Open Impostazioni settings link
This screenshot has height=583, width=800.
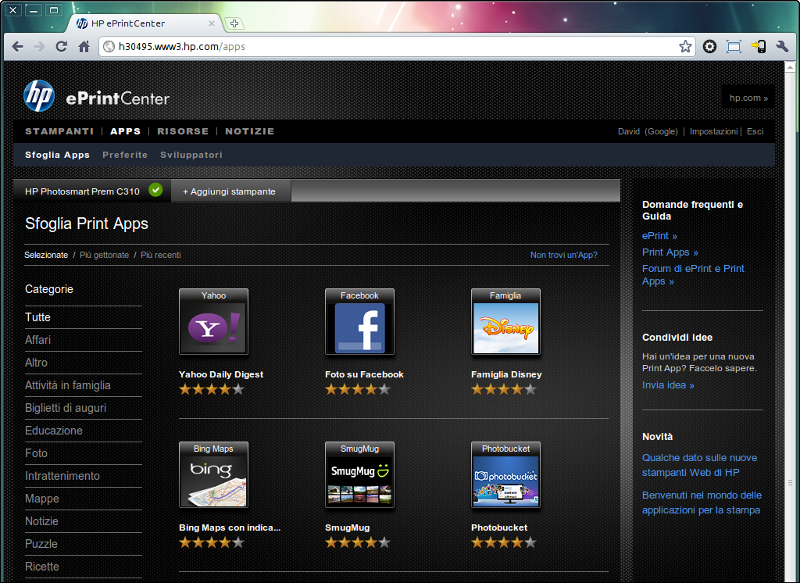pyautogui.click(x=713, y=132)
